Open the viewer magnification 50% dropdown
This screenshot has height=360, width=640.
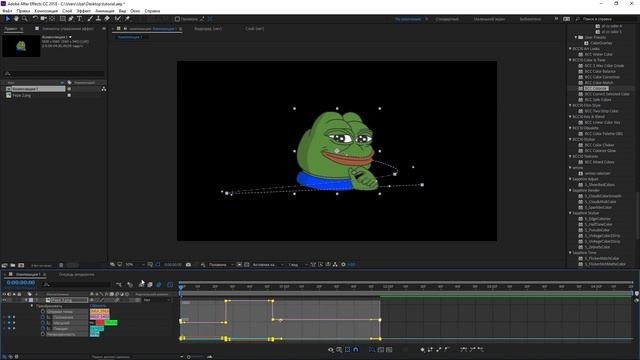pos(135,264)
